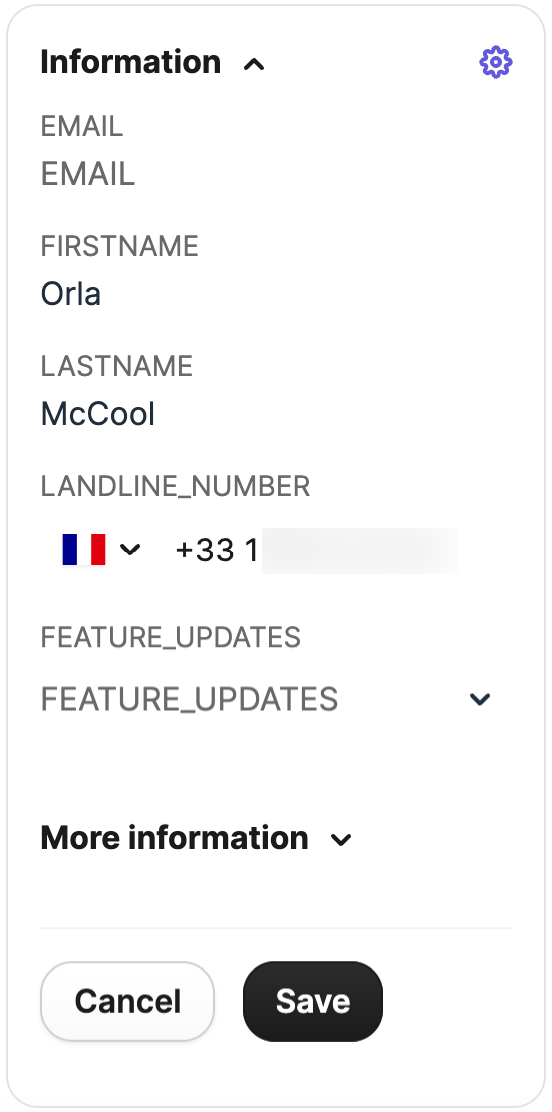
Task: Click the Cancel button
Action: (128, 1001)
